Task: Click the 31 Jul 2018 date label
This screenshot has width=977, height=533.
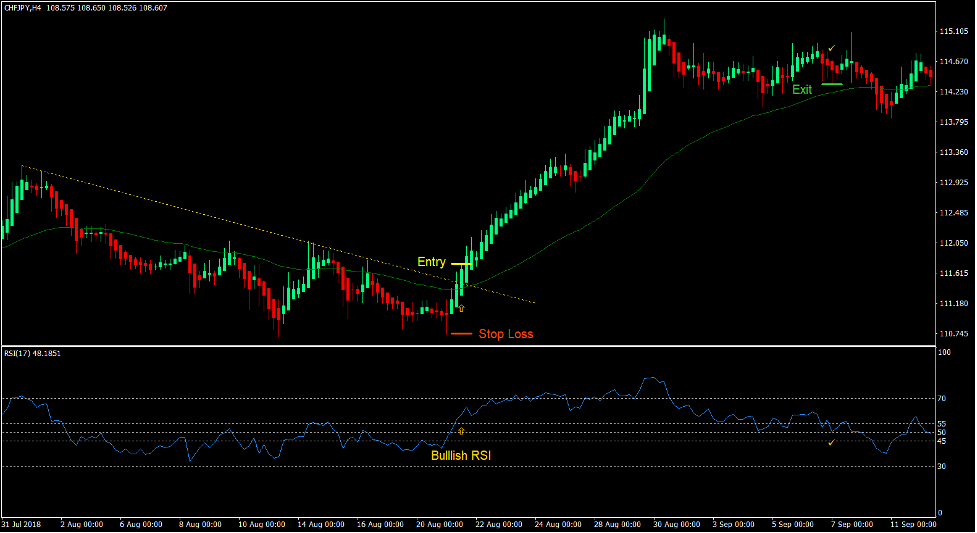Action: point(22,524)
